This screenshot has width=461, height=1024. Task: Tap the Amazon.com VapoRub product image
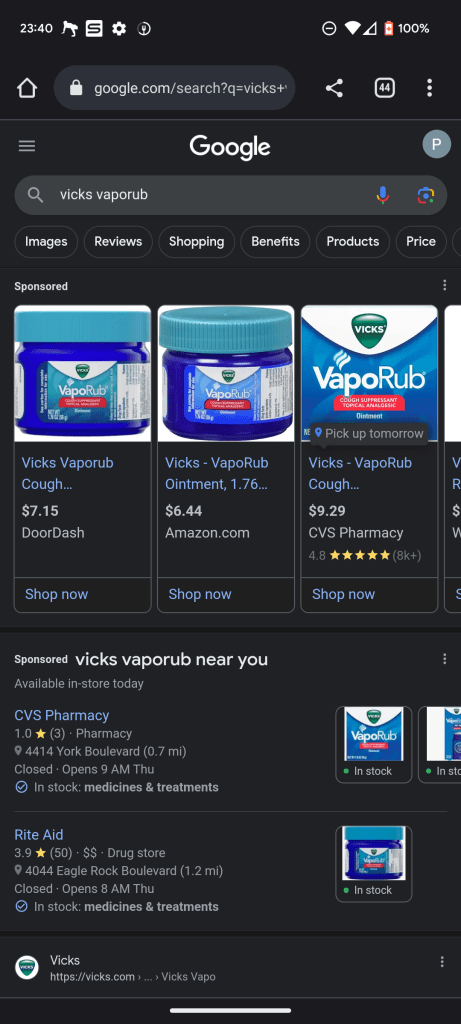(x=226, y=374)
